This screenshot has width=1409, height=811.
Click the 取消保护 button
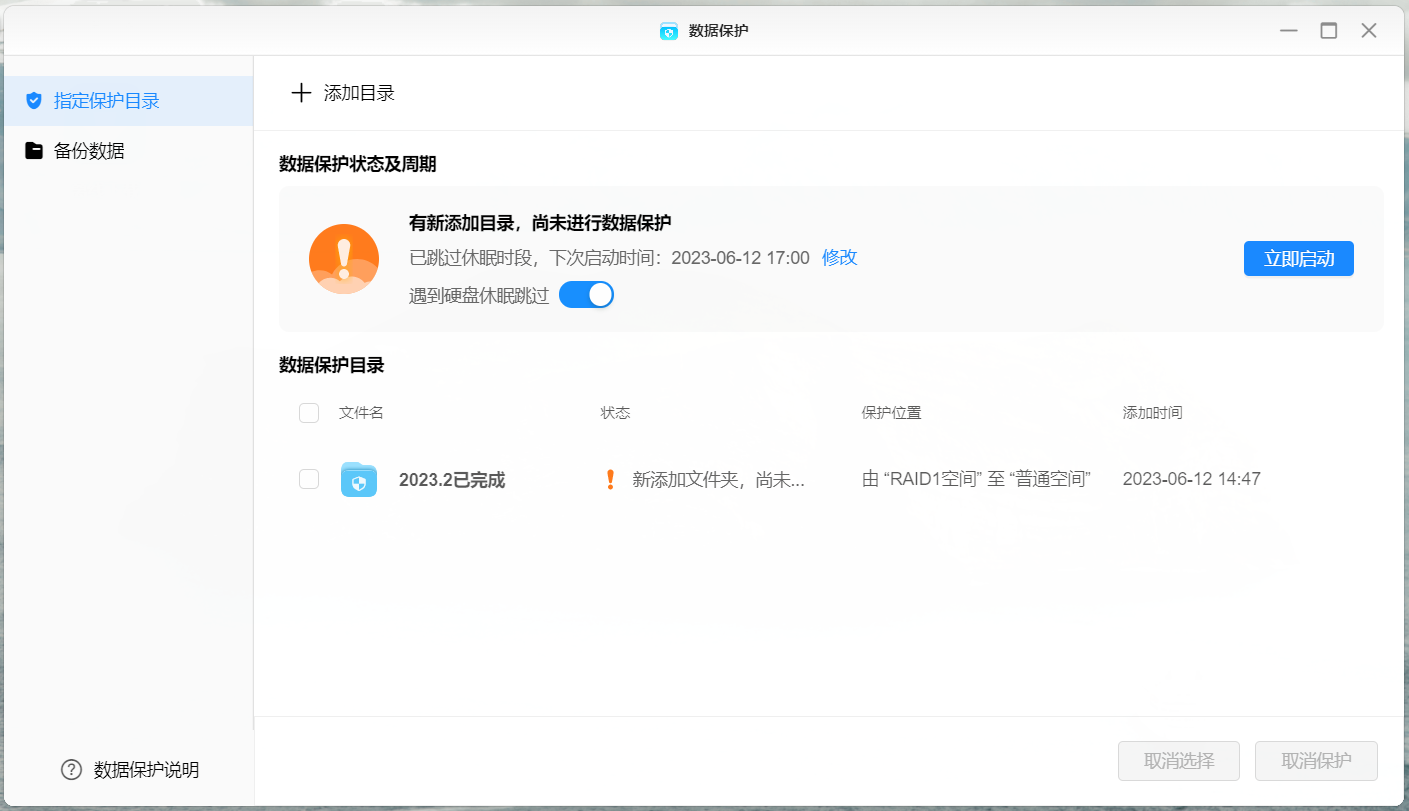(1316, 761)
